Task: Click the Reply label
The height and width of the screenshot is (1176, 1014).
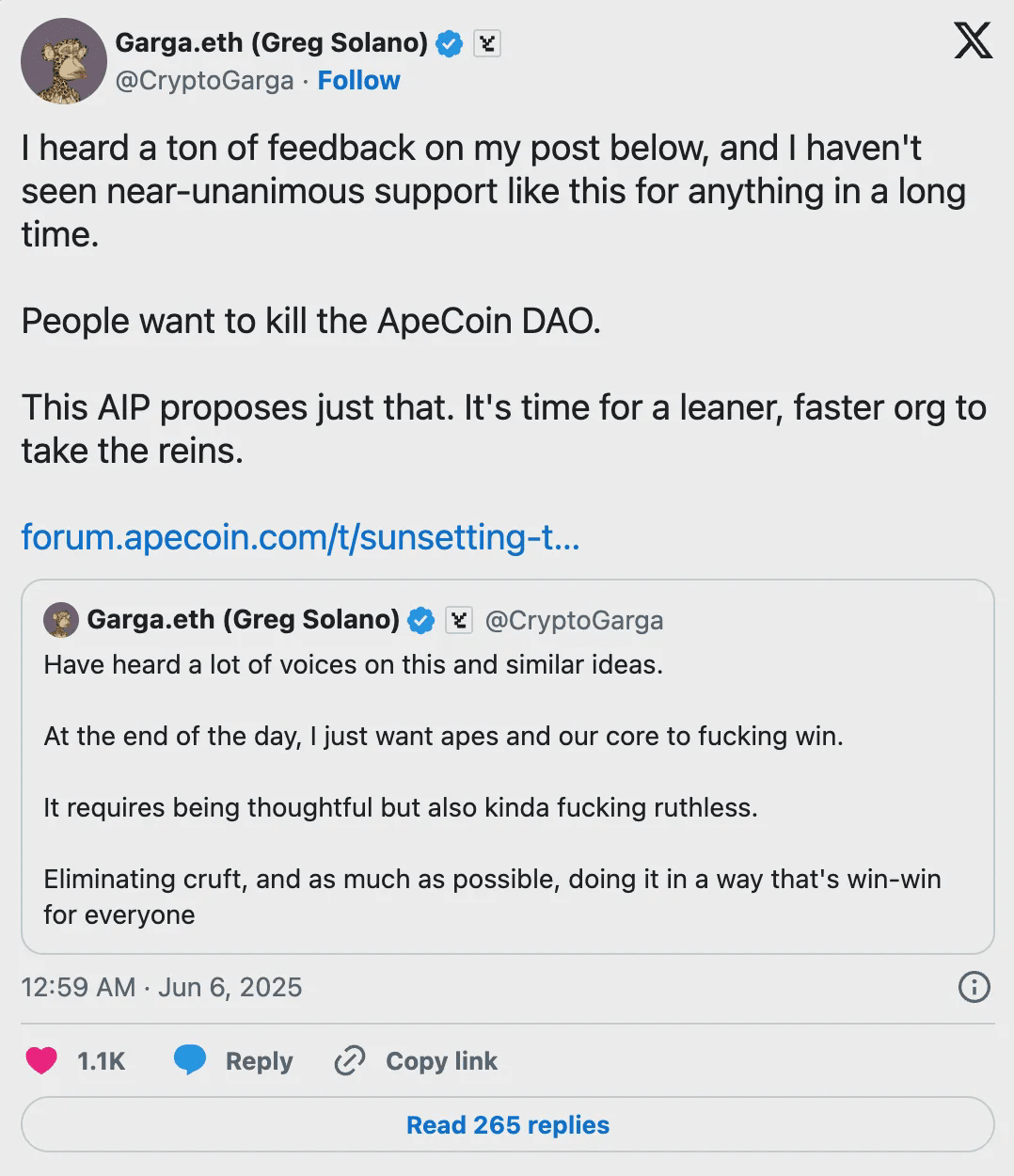Action: coord(259,1061)
